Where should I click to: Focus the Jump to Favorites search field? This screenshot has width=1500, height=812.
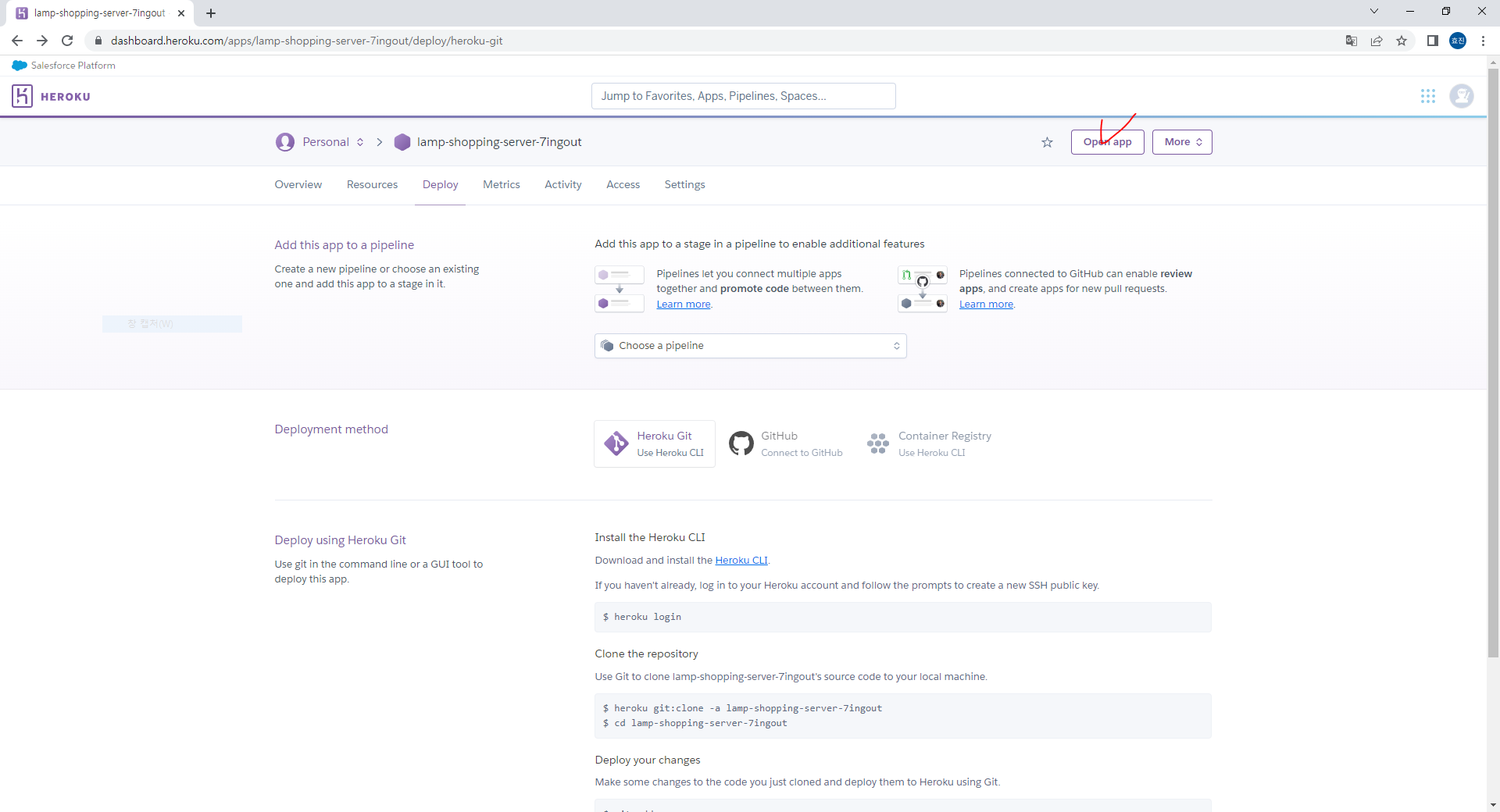[744, 96]
